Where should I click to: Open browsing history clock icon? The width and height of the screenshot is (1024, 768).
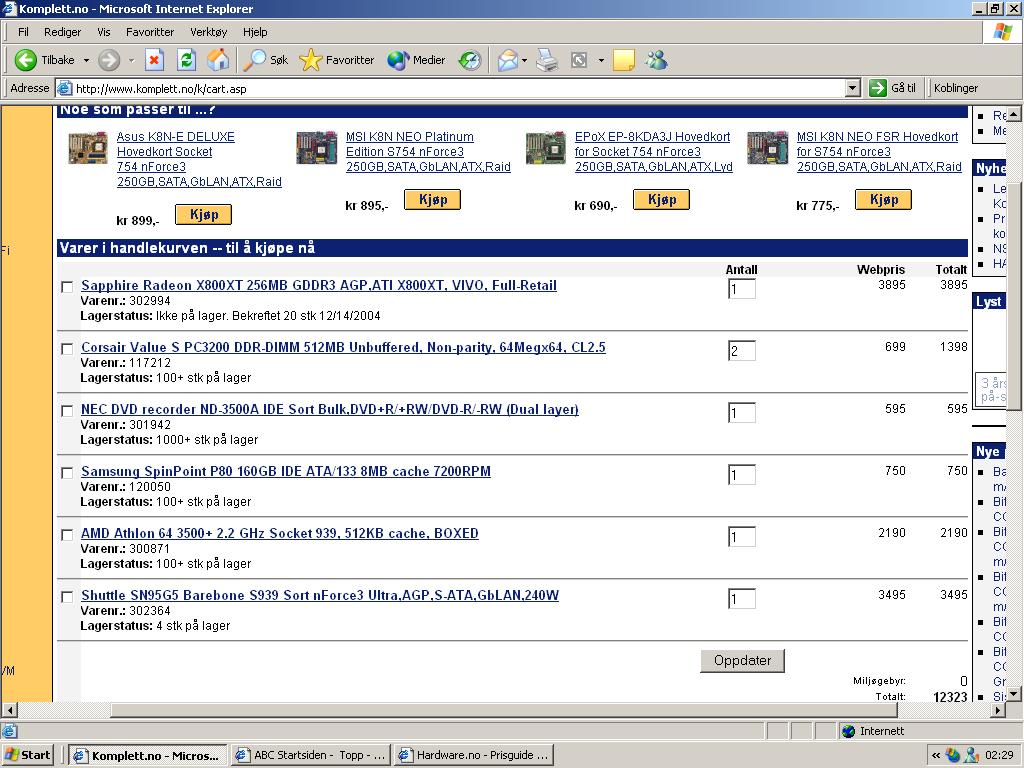pyautogui.click(x=470, y=60)
